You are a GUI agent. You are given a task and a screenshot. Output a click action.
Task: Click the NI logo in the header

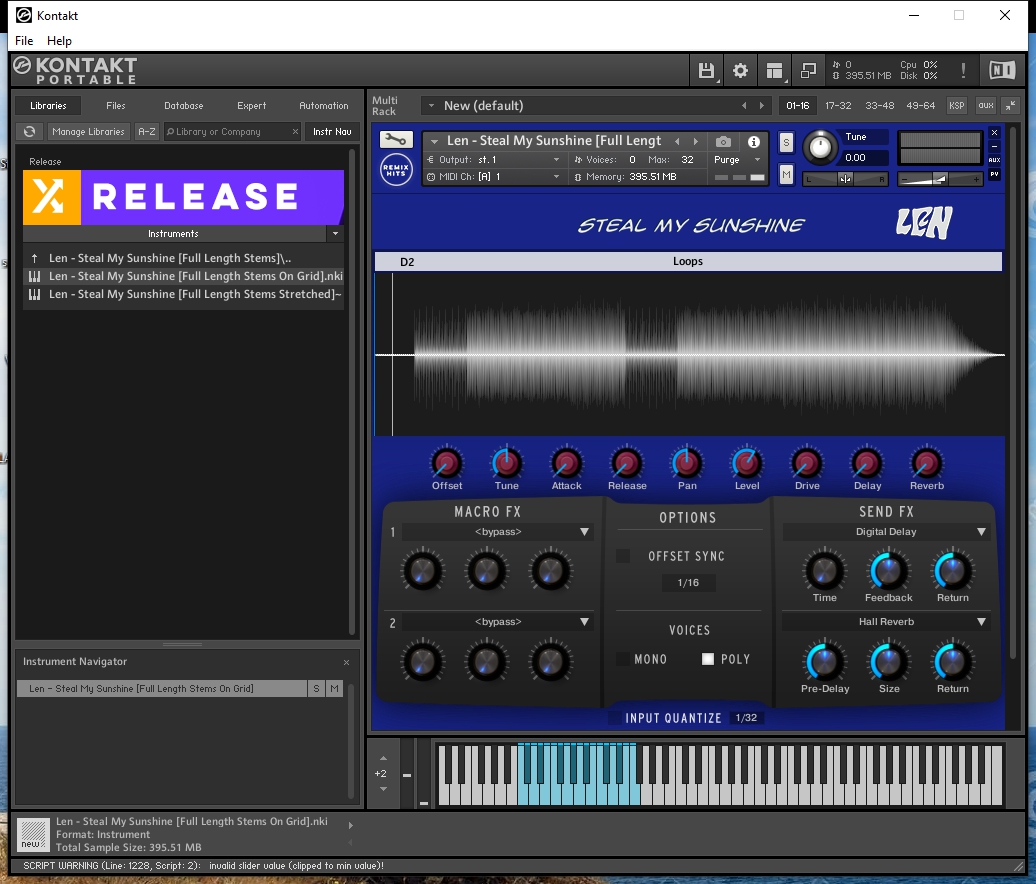tap(1002, 70)
